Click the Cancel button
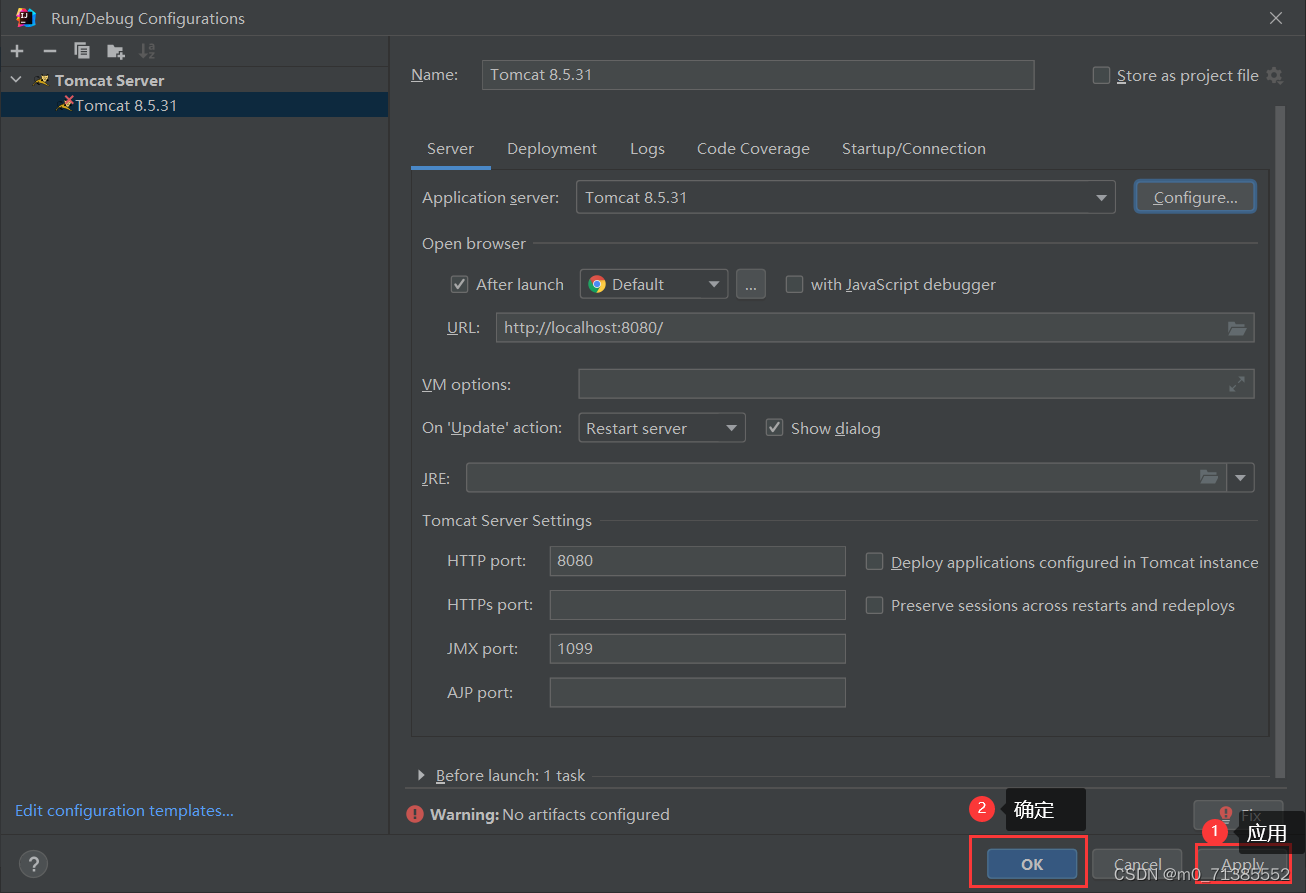This screenshot has width=1306, height=893. (1138, 864)
